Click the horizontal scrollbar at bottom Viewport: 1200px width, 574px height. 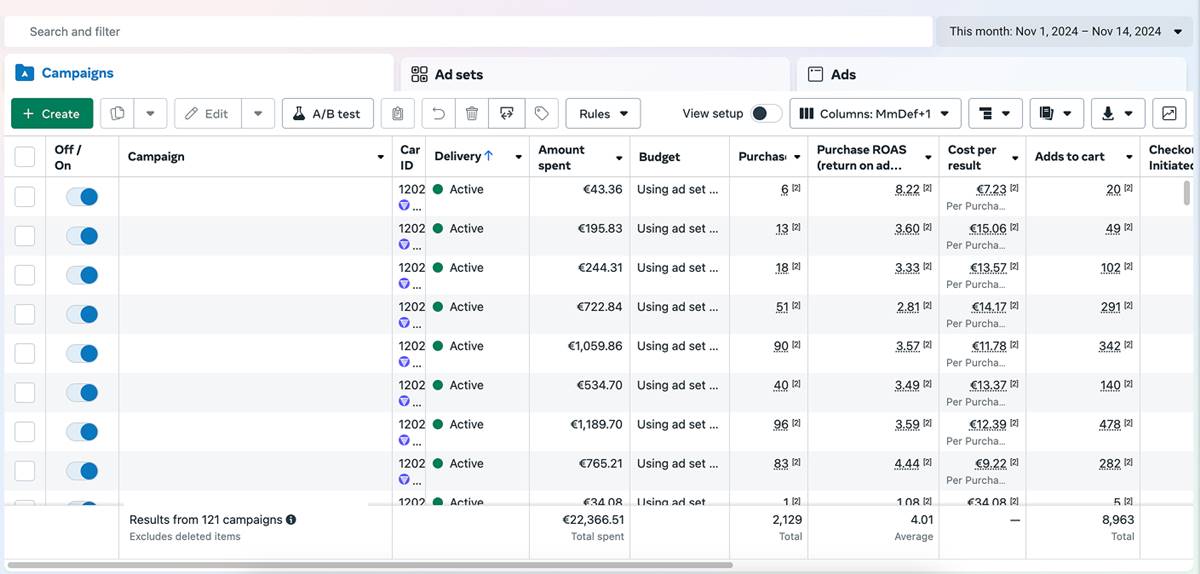(x=370, y=566)
